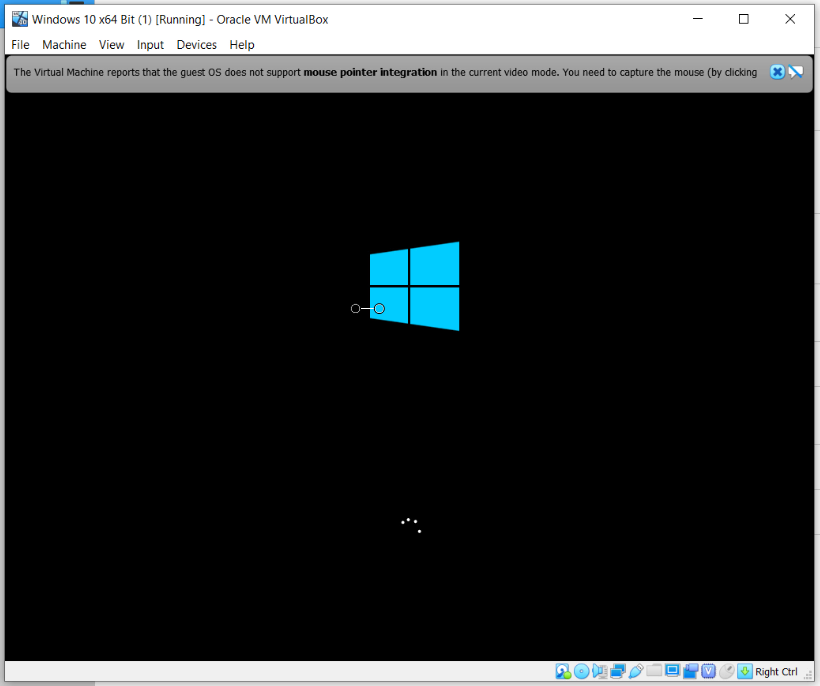Click the hard disk activity indicator
Screen dimensions: 820x686
(563, 671)
